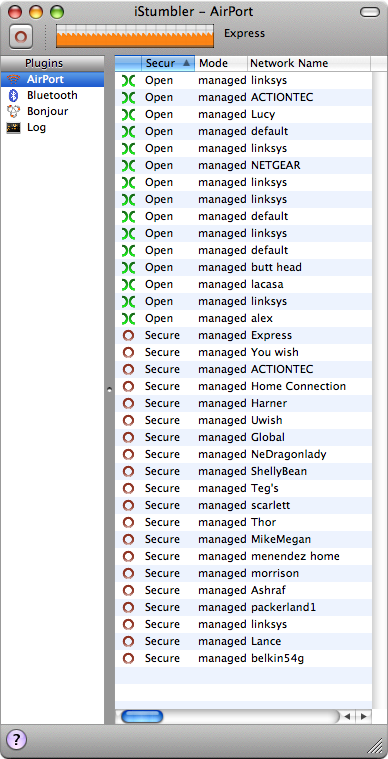Click the secure-network icon for NeDragonlady
The height and width of the screenshot is (759, 388).
pos(128,454)
